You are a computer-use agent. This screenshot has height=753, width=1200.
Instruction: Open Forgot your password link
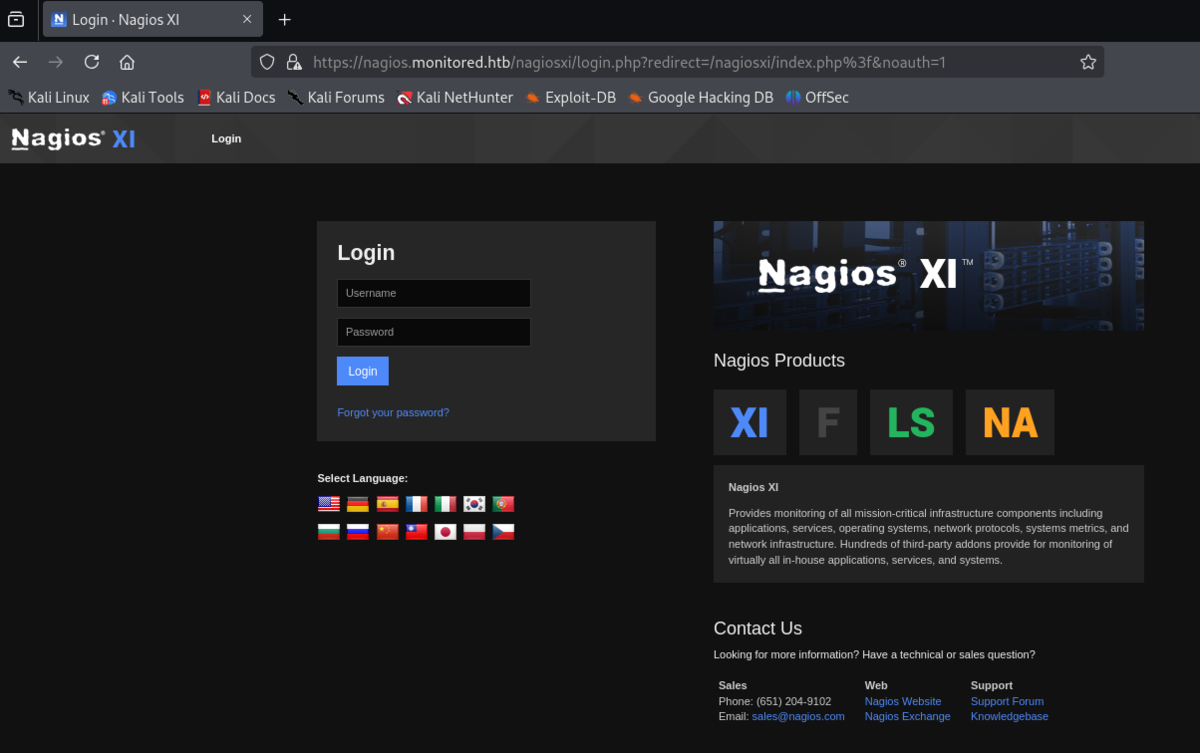point(393,412)
